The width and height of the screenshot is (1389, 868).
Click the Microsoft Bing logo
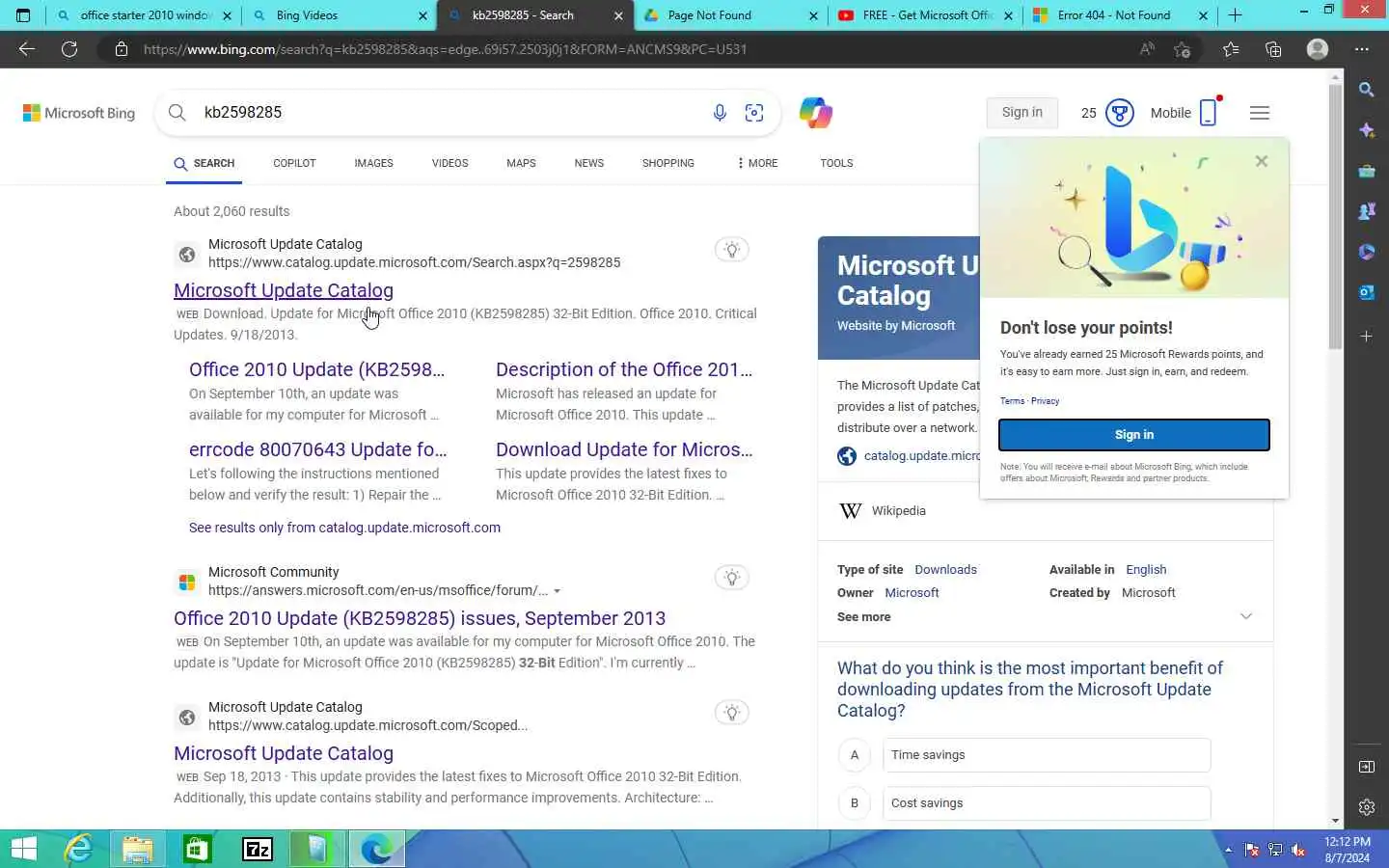tap(79, 113)
